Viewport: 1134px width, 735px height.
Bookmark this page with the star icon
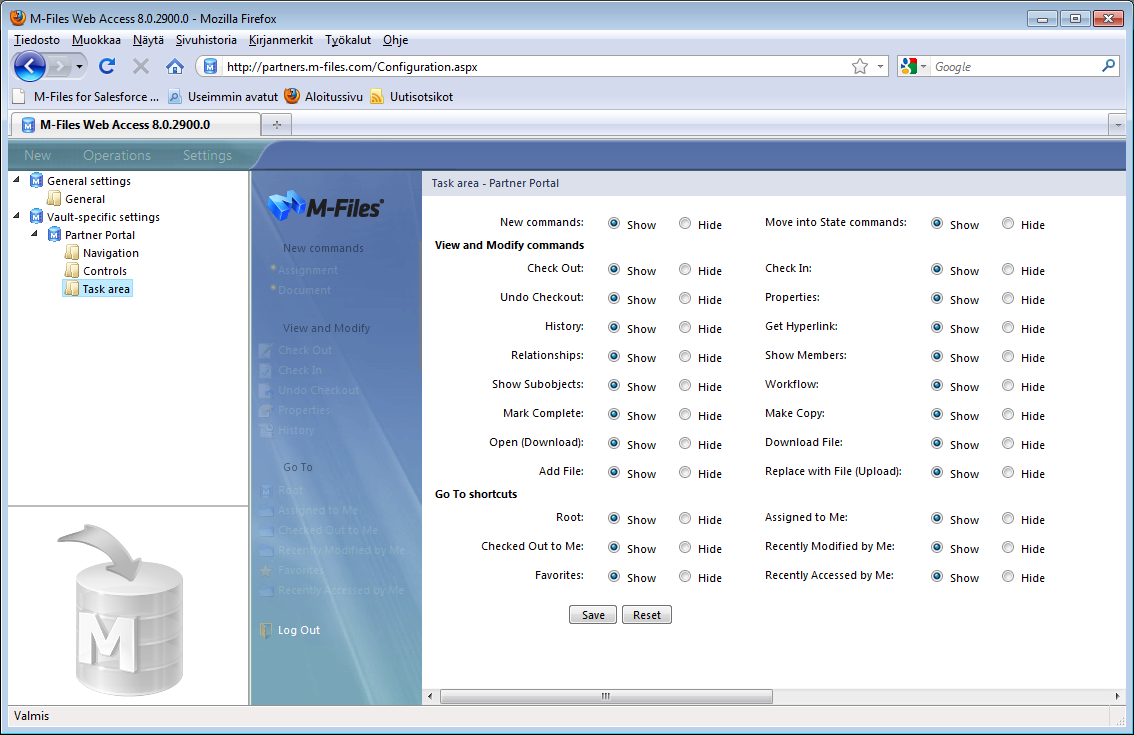click(859, 67)
